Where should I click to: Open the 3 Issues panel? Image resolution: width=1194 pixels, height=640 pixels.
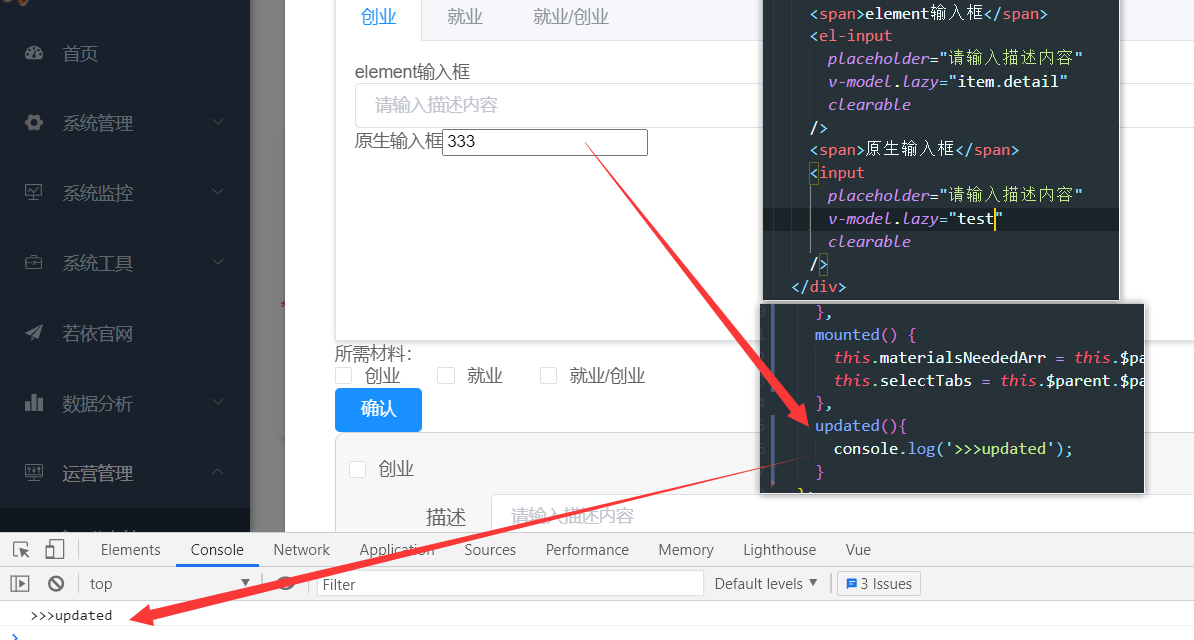pos(878,583)
